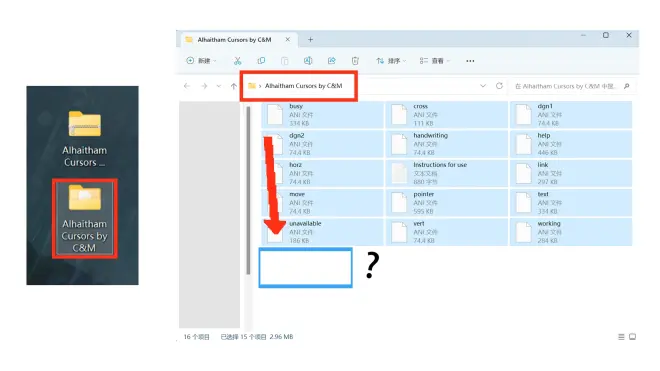Click the Copy icon in toolbar
Image resolution: width=660 pixels, height=371 pixels.
[261, 61]
